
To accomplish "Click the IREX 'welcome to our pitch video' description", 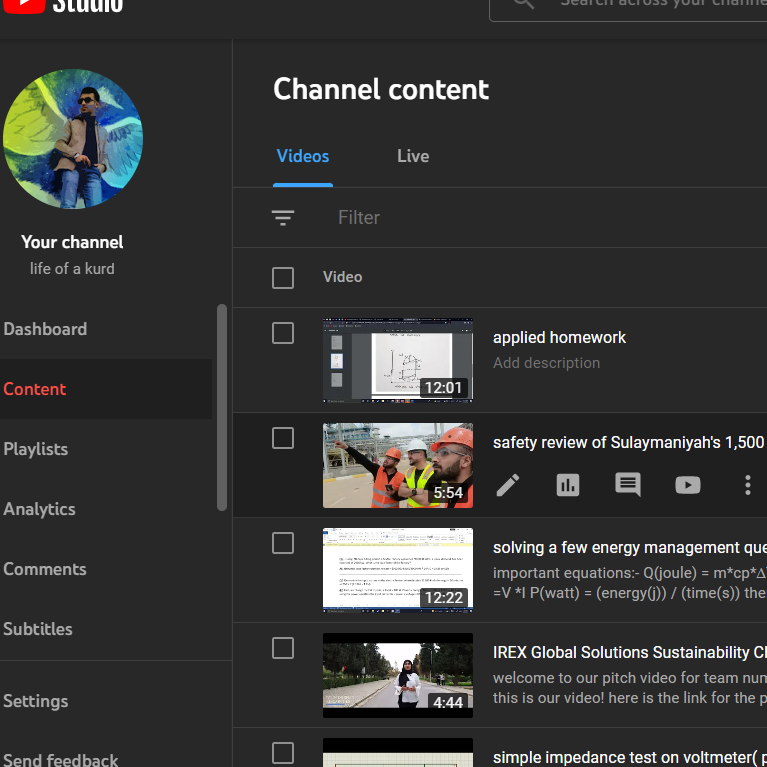I will pyautogui.click(x=630, y=688).
